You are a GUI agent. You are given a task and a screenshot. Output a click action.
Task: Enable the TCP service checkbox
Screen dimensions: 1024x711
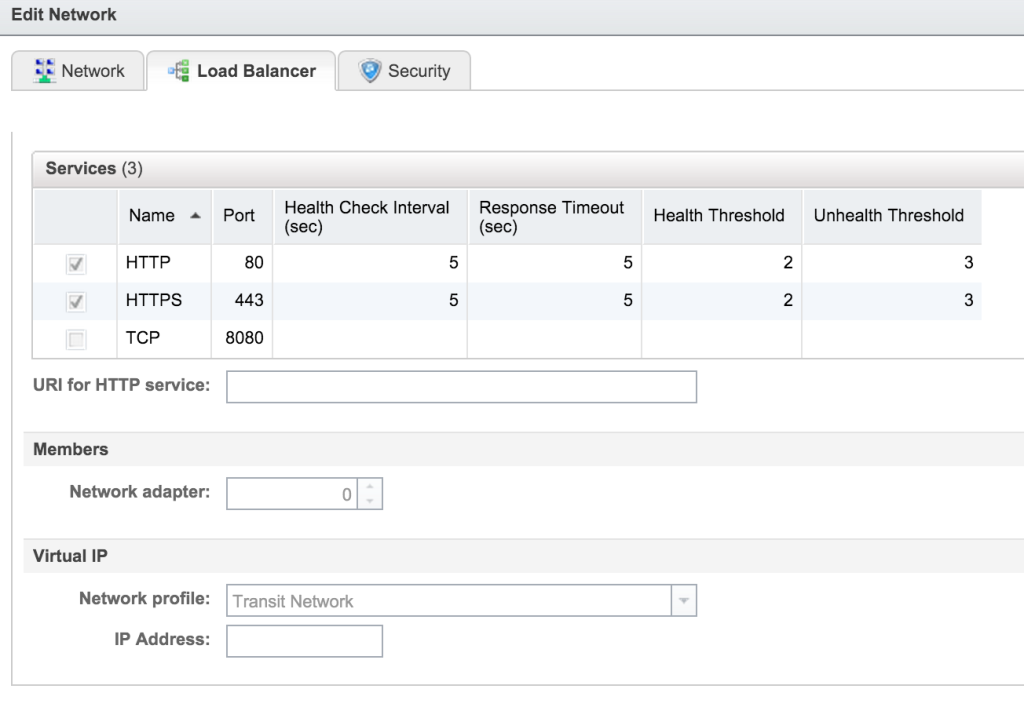(76, 339)
